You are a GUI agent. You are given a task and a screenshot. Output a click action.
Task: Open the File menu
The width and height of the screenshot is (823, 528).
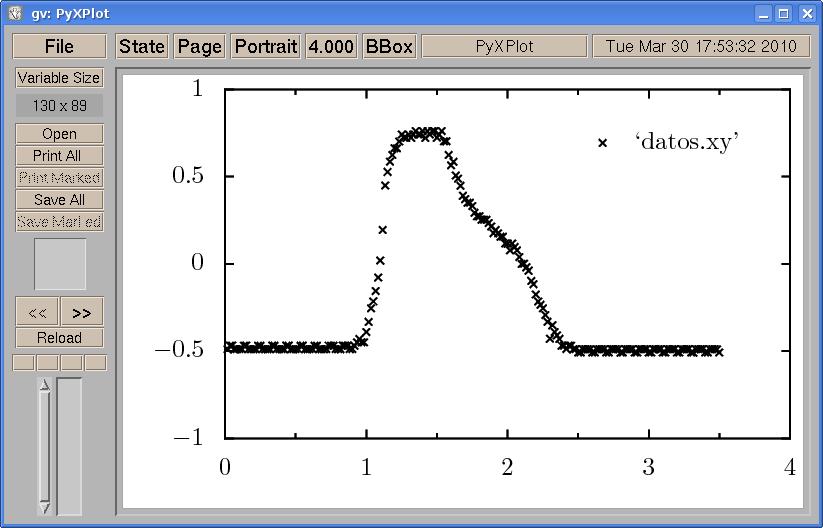pos(59,47)
